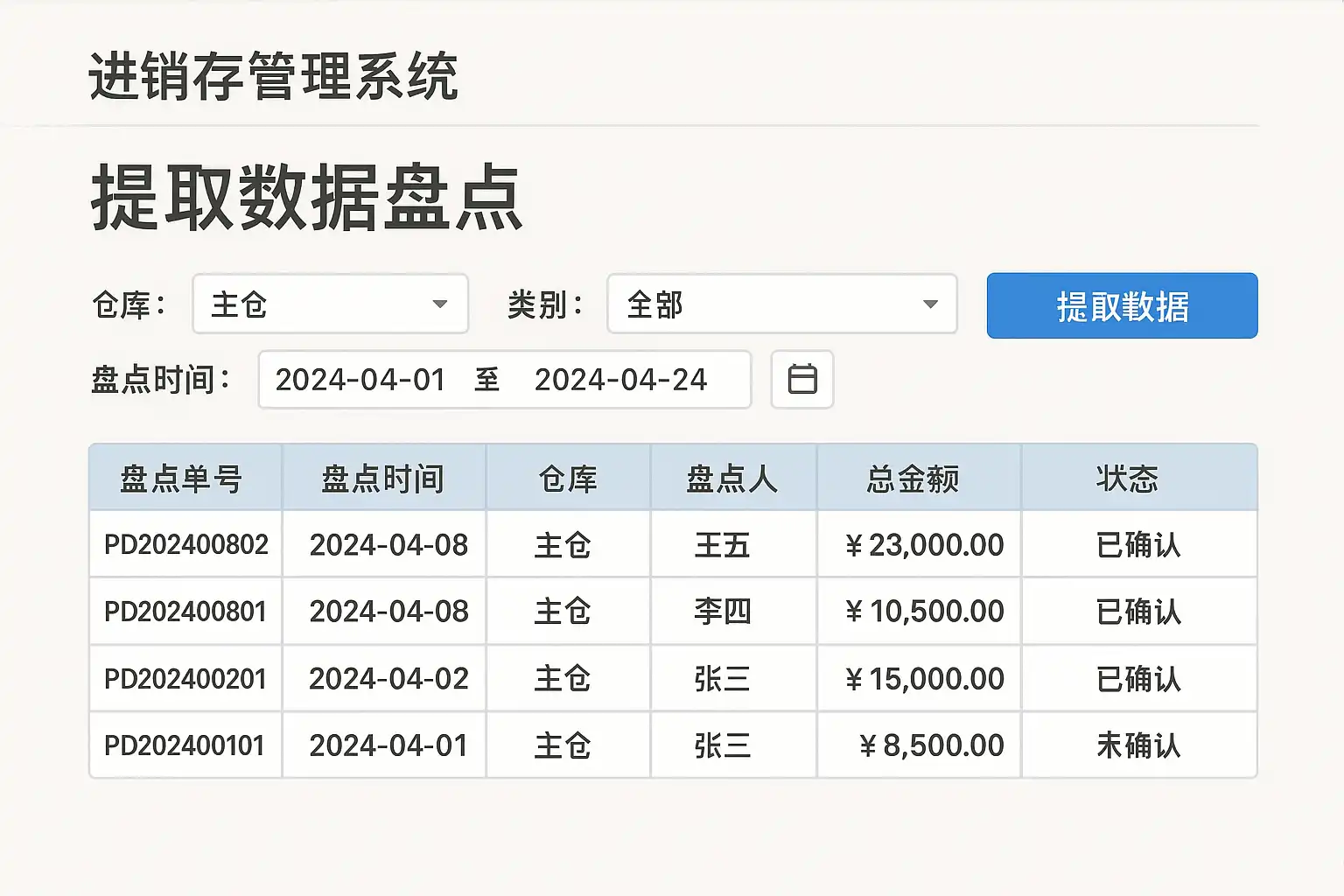Open record PD202400801

[x=185, y=611]
